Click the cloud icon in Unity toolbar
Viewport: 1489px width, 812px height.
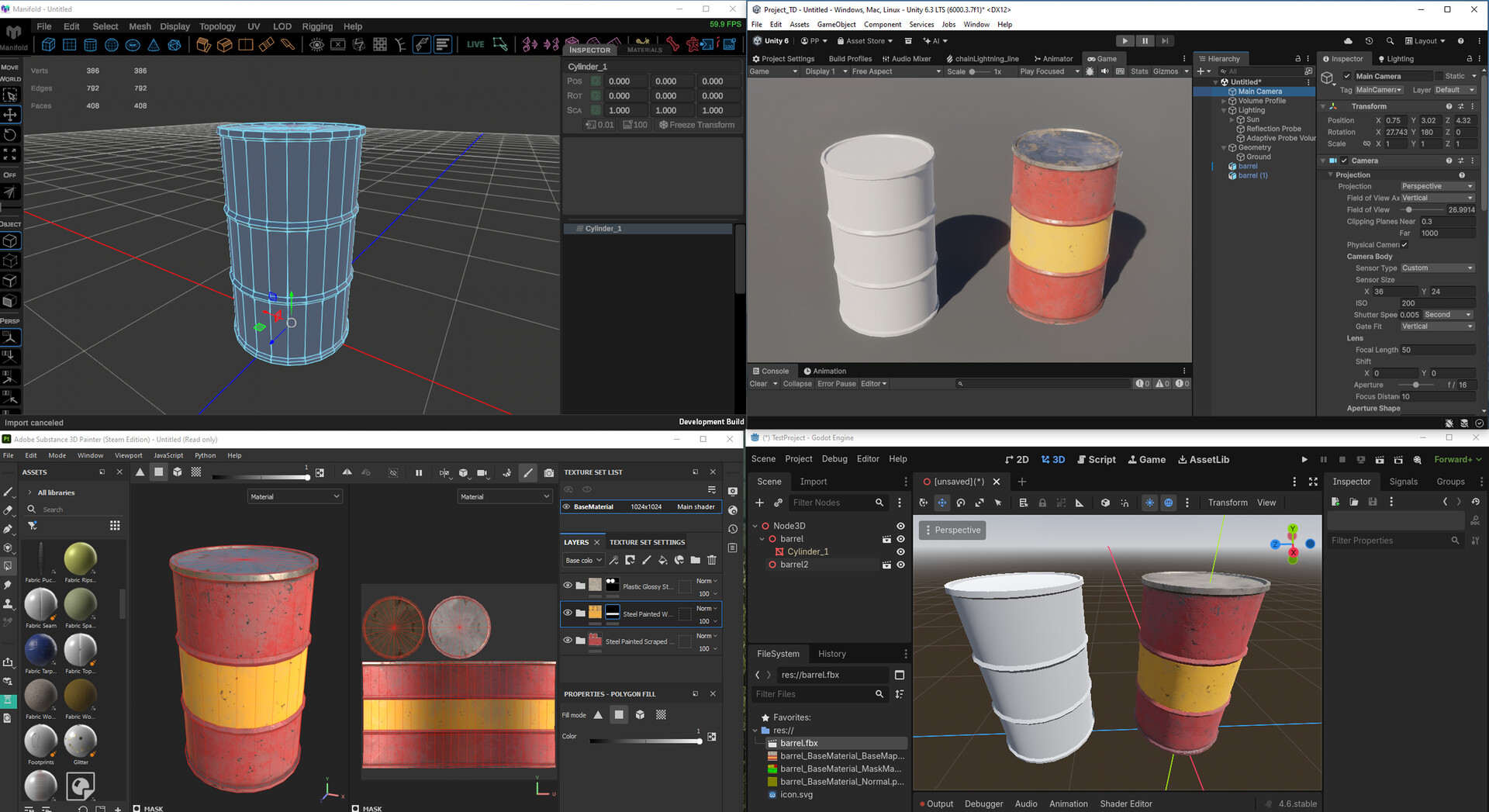tap(1348, 40)
